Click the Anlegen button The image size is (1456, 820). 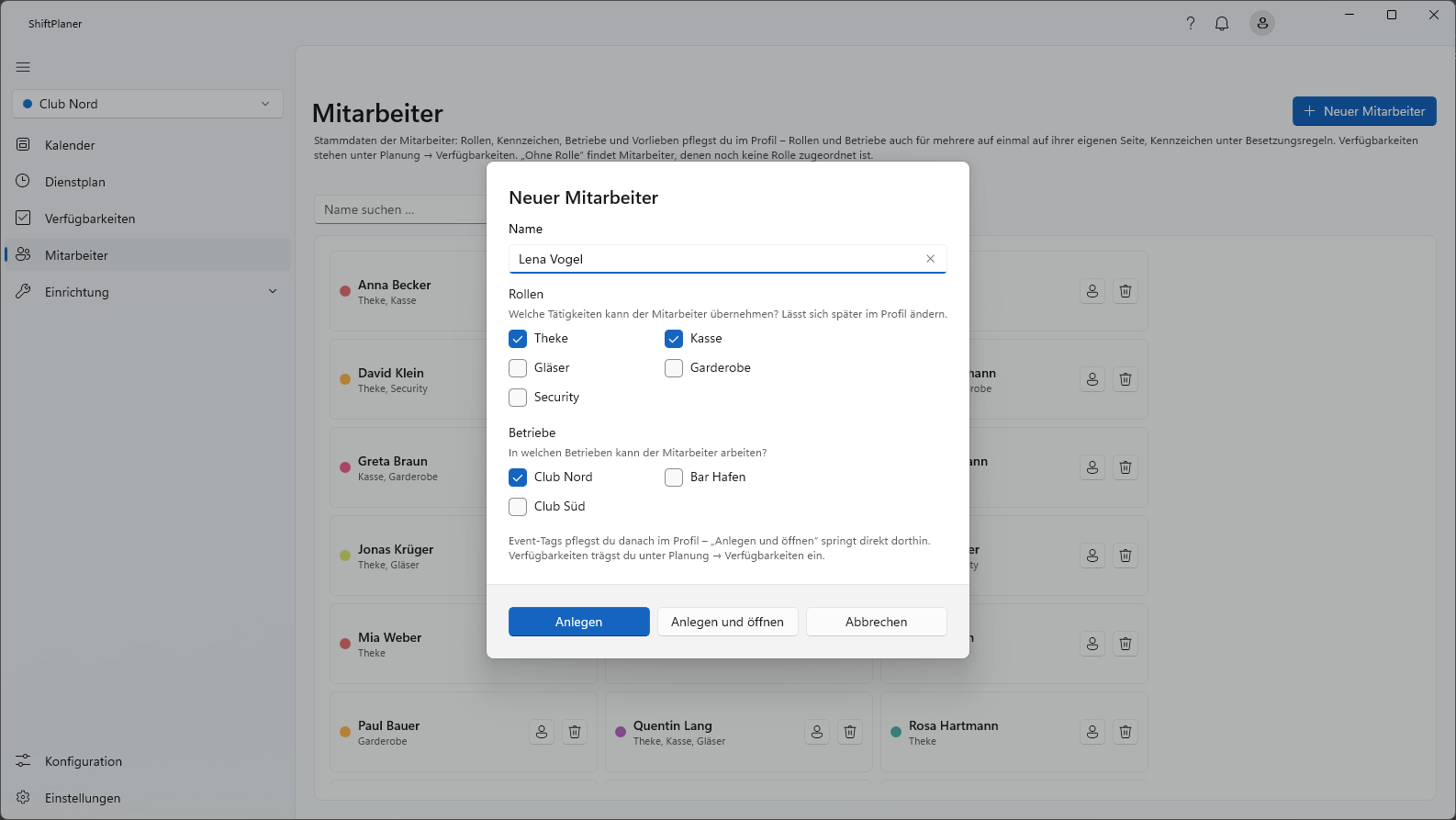click(579, 622)
